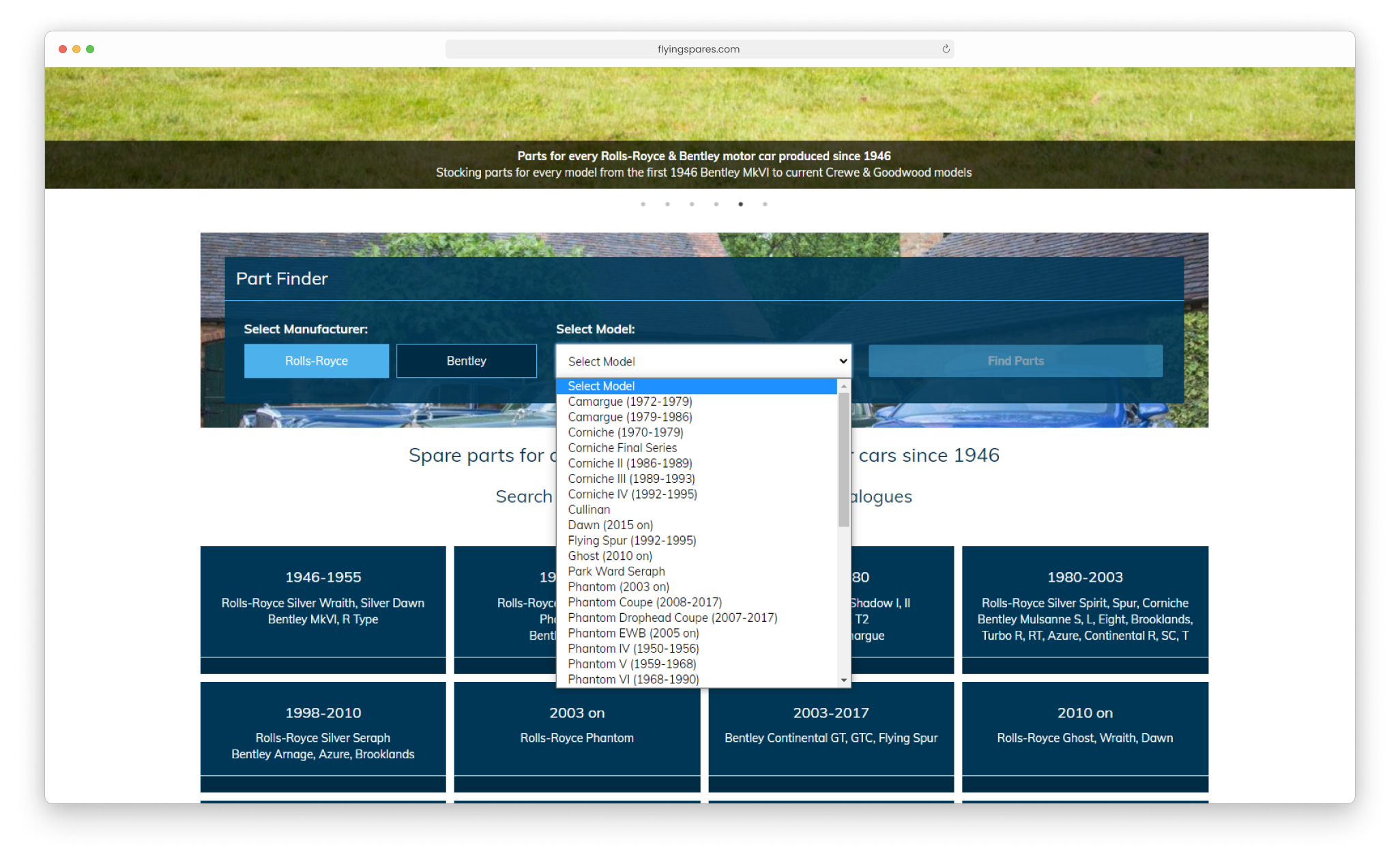Screen dimensions: 1400x862
Task: Click the Find Parts button
Action: tap(1016, 361)
